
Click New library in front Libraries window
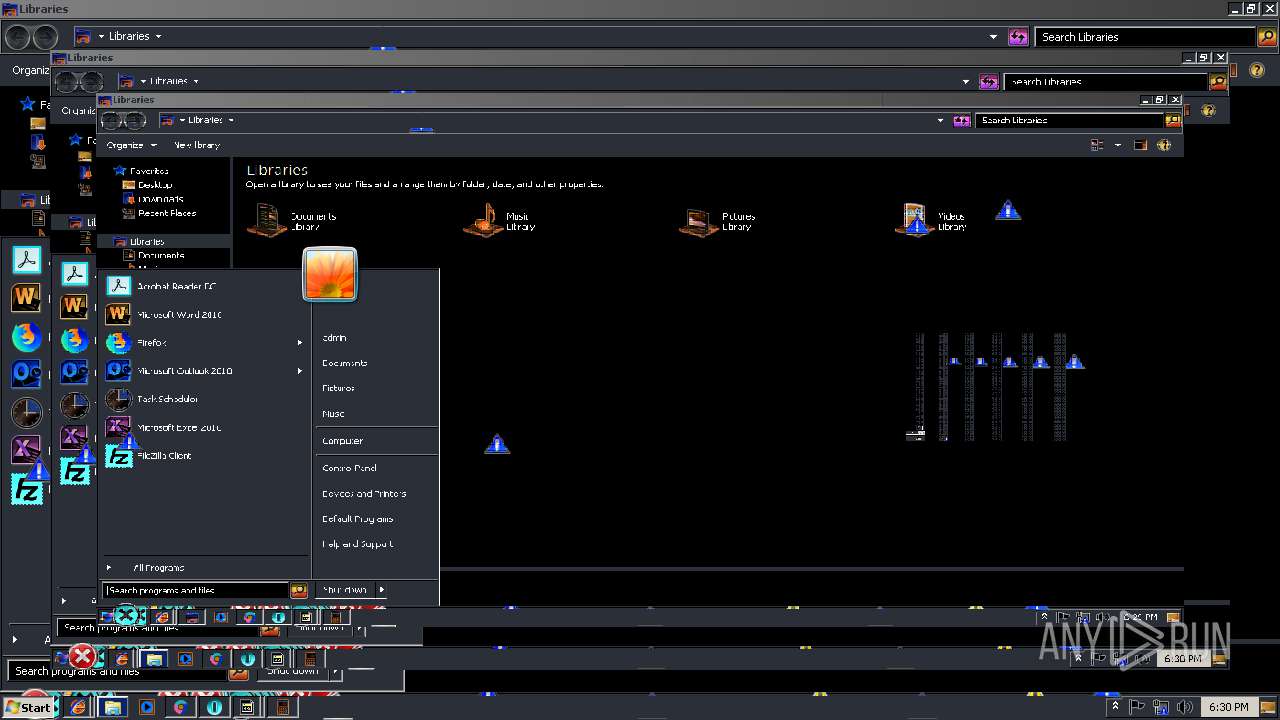click(196, 145)
